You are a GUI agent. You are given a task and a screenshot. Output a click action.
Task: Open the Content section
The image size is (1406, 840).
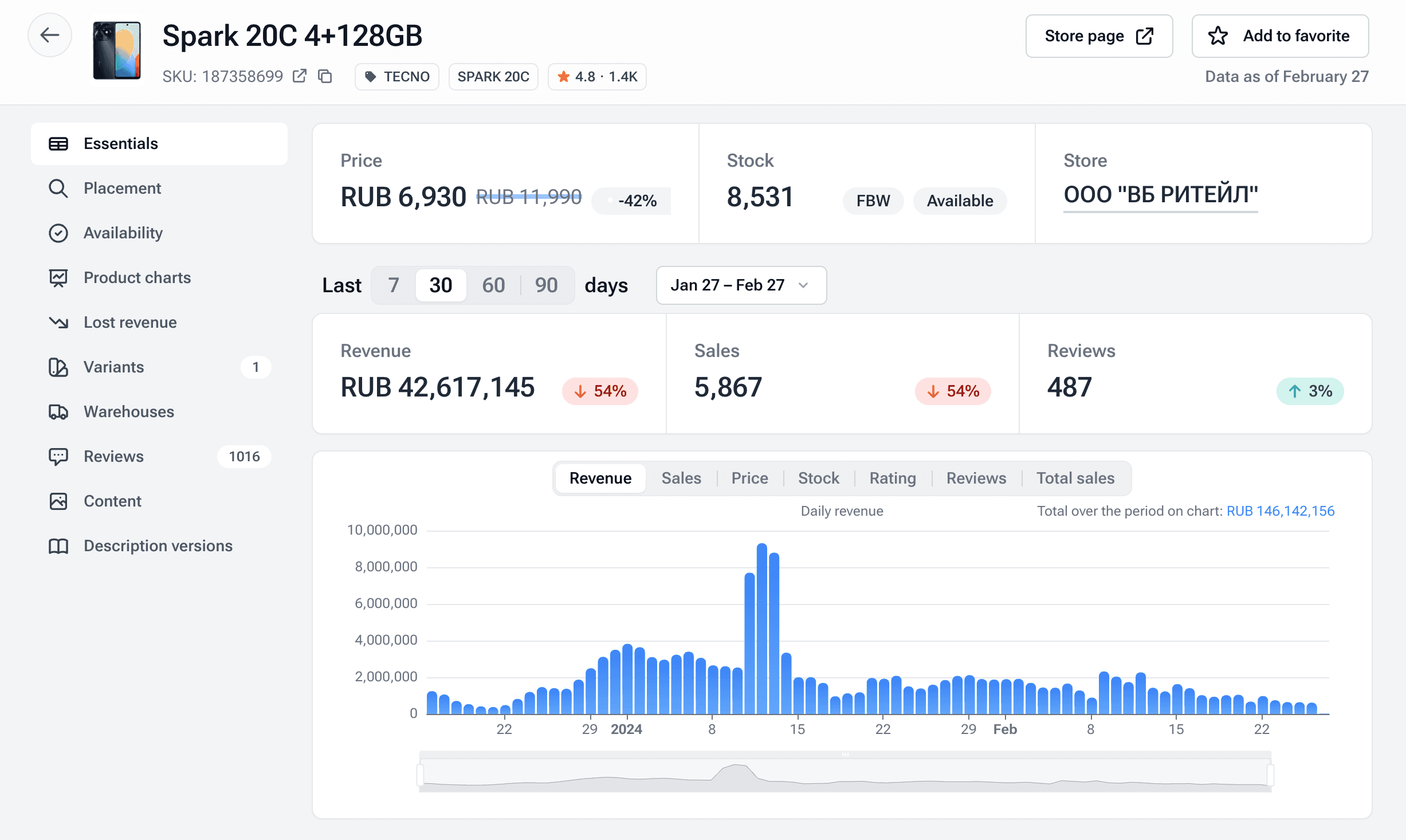pos(112,501)
